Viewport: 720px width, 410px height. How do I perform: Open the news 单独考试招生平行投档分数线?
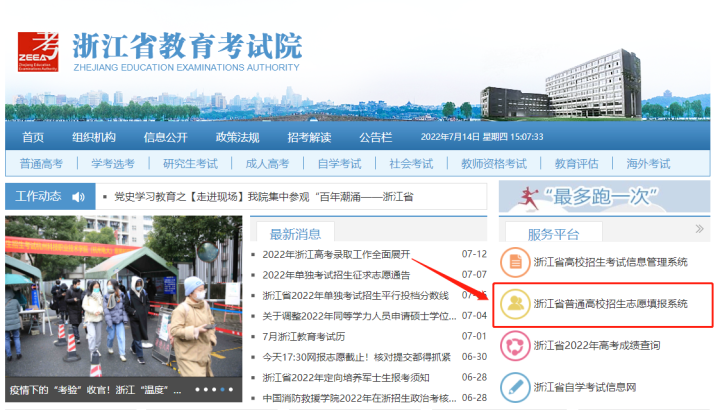pyautogui.click(x=355, y=296)
